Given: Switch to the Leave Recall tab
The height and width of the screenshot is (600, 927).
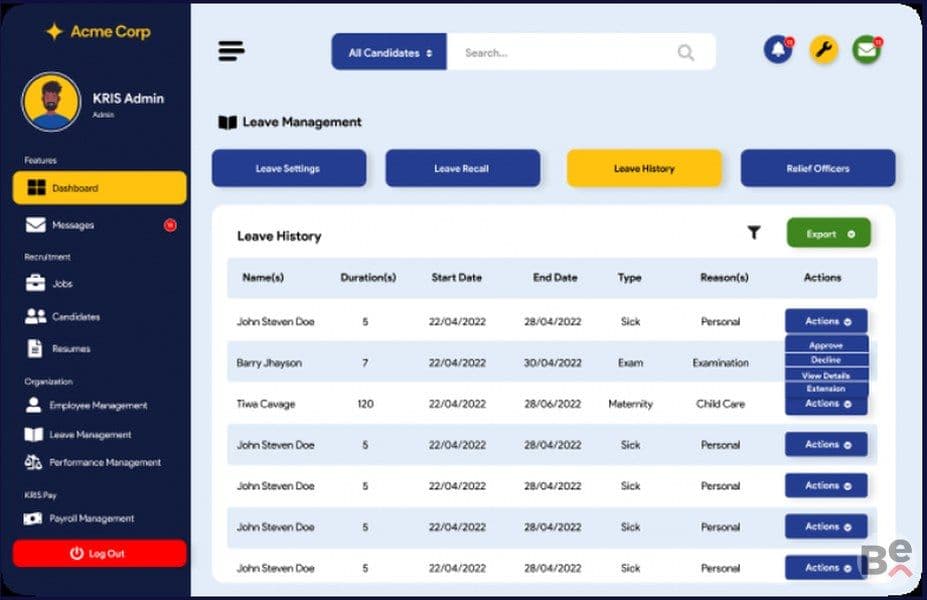Looking at the screenshot, I should (462, 168).
